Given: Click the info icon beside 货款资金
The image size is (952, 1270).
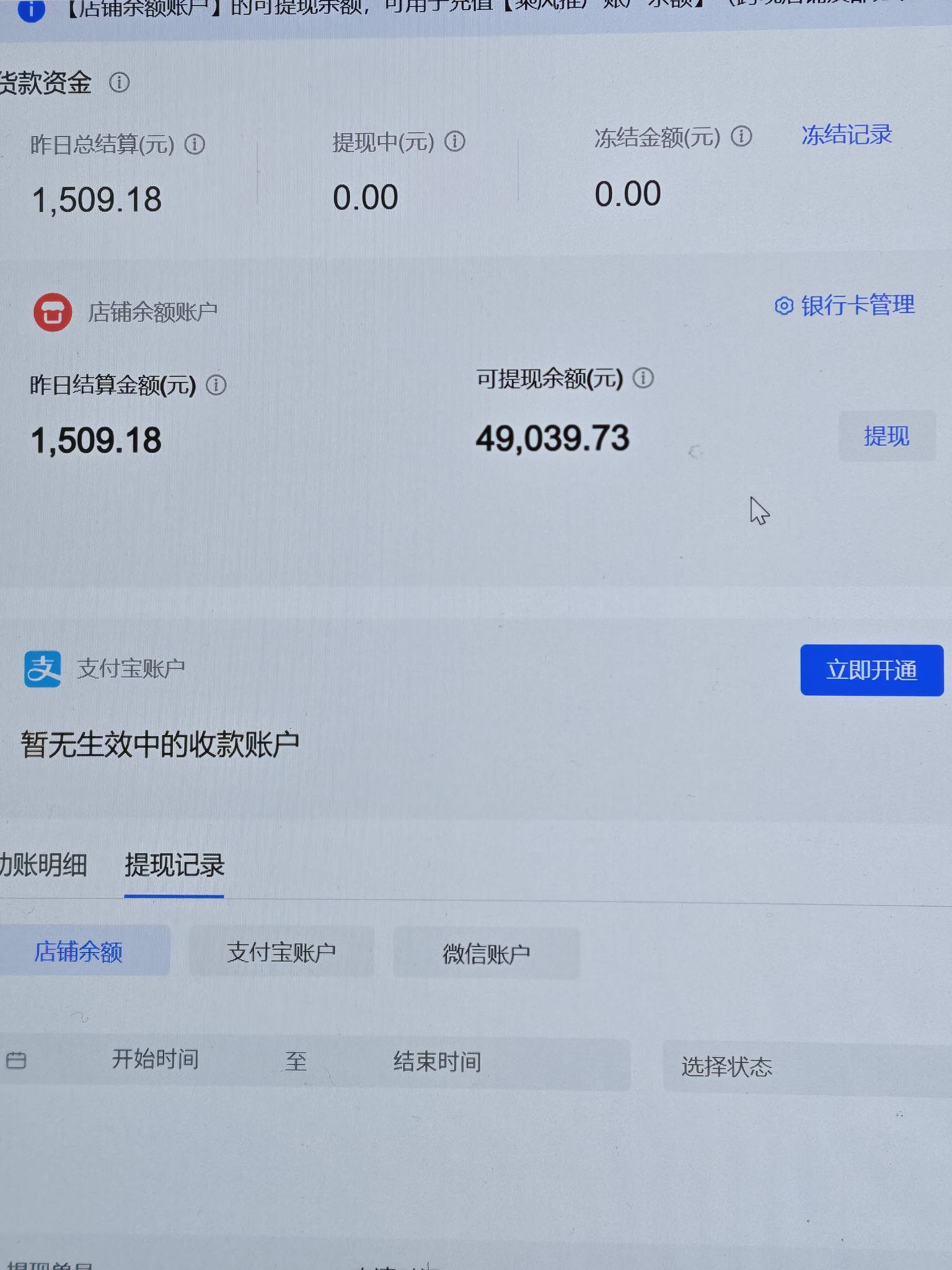Looking at the screenshot, I should (119, 82).
